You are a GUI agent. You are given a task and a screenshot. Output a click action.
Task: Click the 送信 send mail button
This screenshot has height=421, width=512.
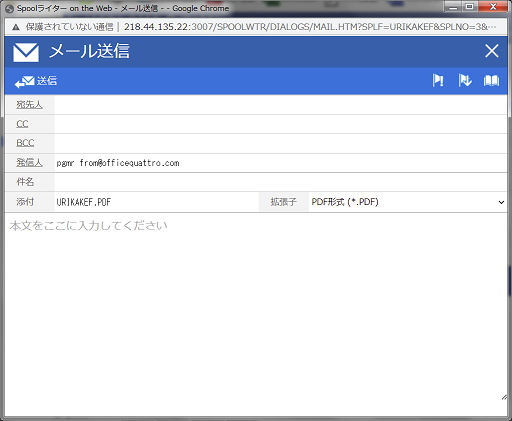pyautogui.click(x=36, y=81)
